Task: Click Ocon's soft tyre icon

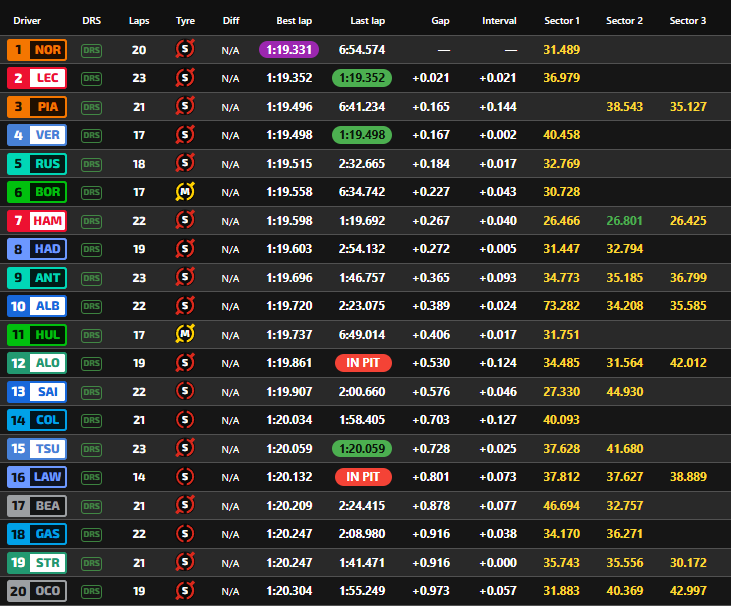Action: pyautogui.click(x=185, y=591)
